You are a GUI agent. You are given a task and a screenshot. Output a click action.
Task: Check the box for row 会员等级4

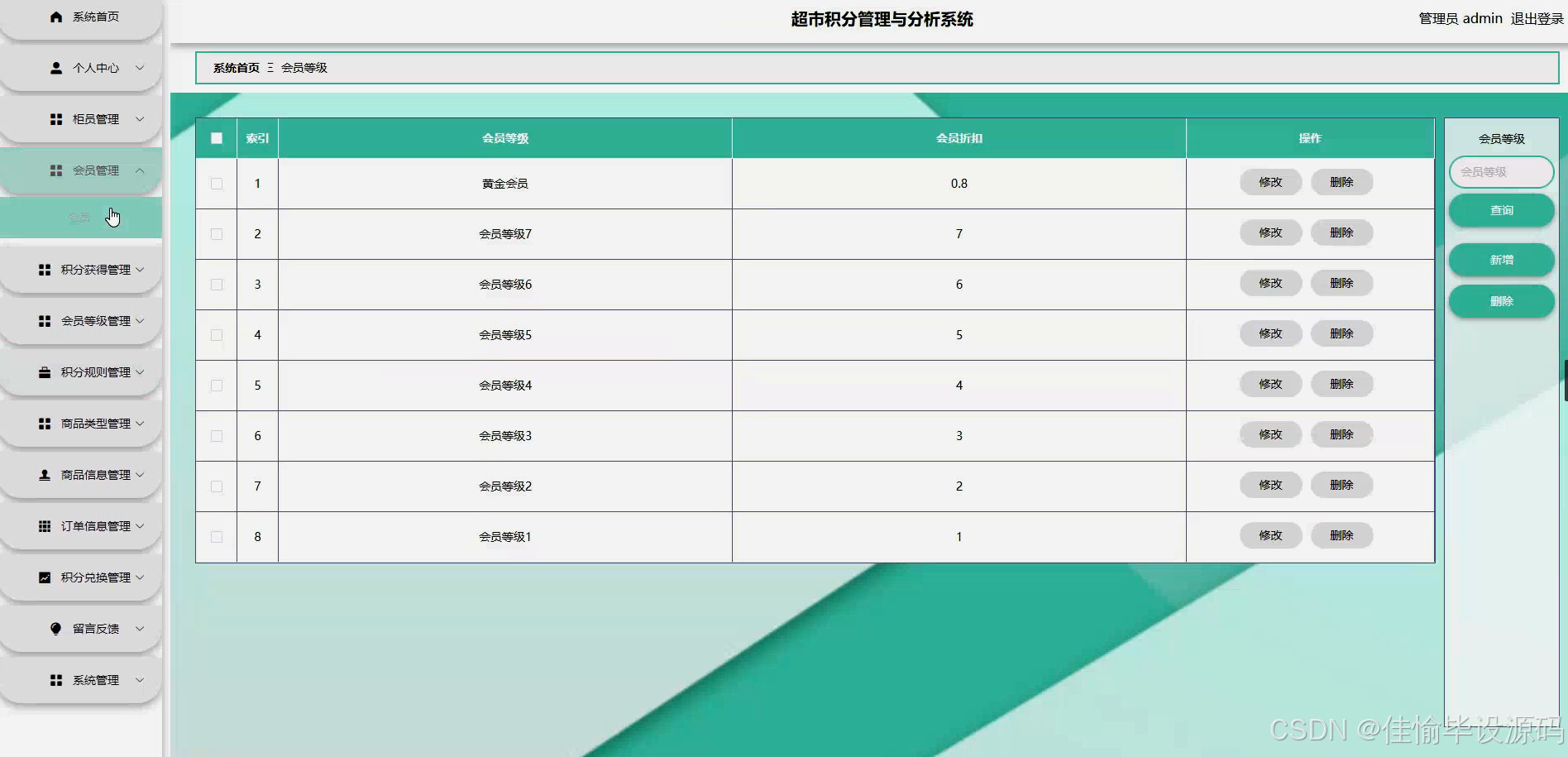pos(217,386)
